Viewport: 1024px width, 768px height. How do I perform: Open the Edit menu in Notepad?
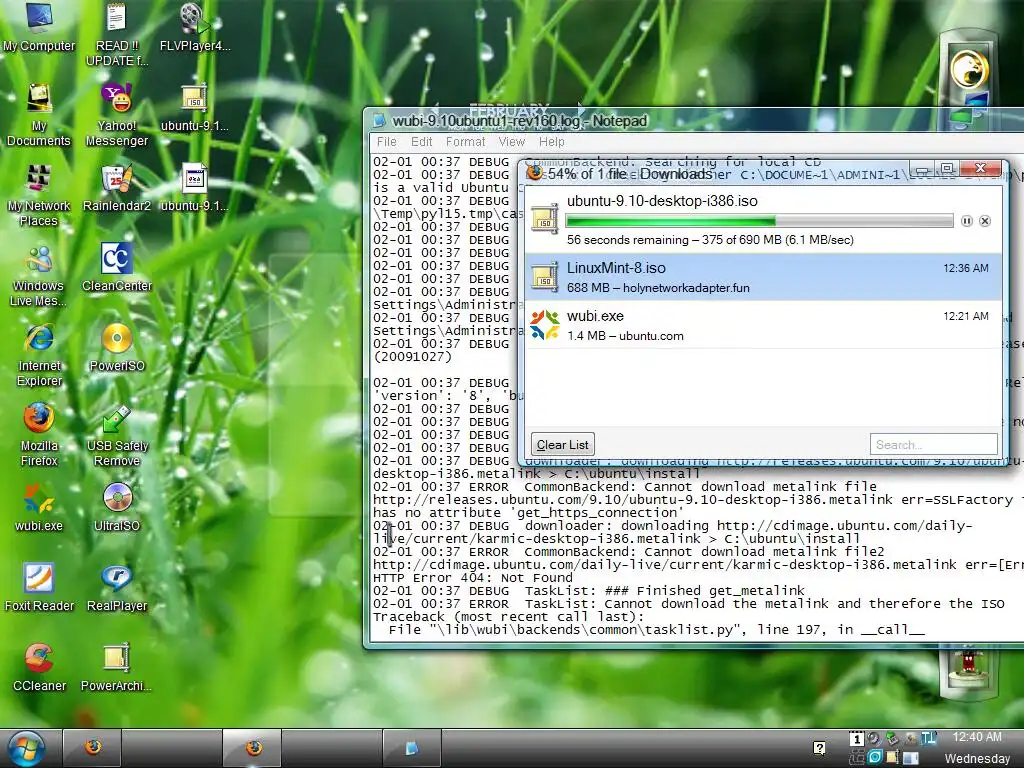[421, 142]
